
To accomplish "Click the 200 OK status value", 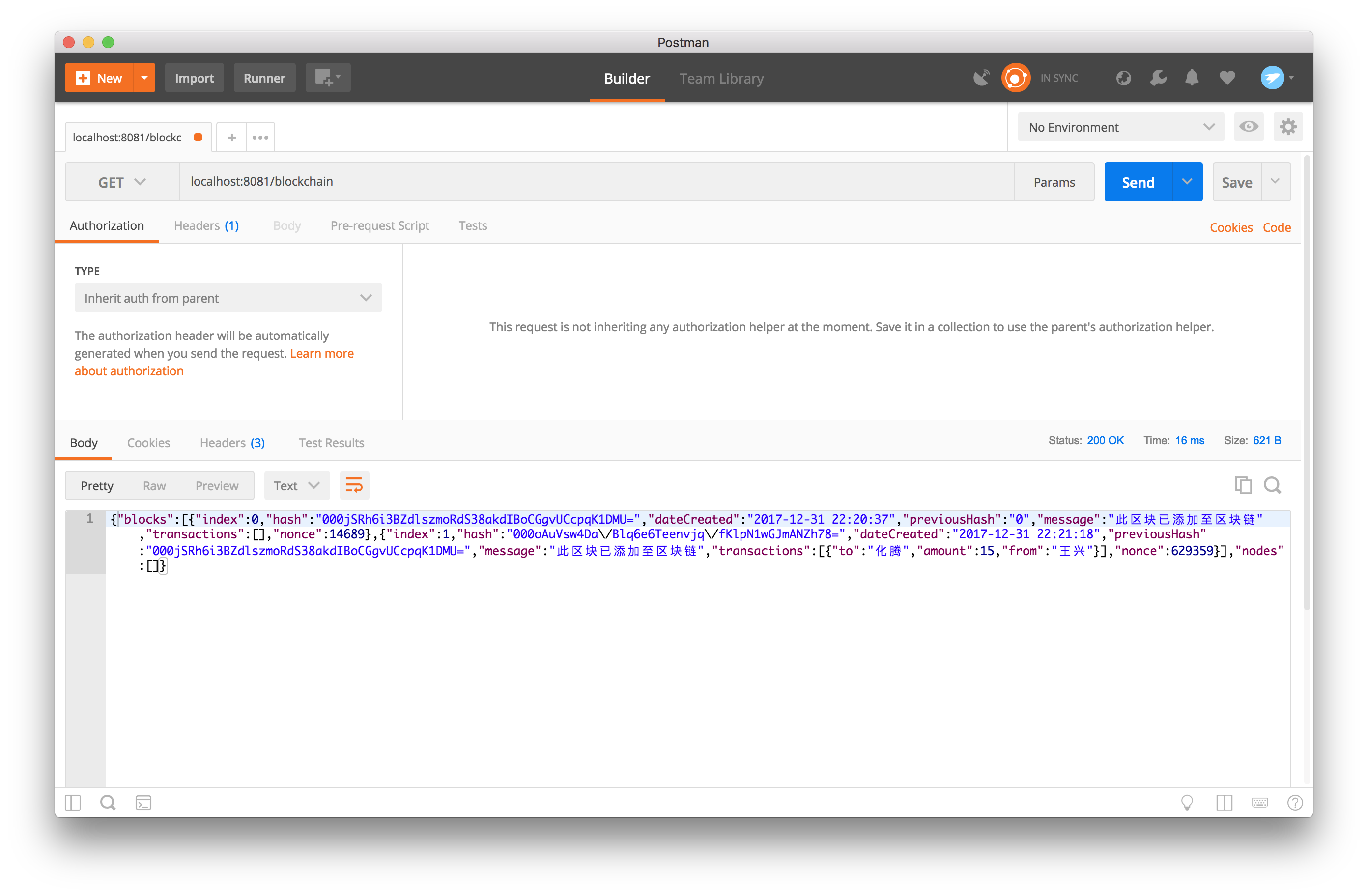I will (1105, 440).
